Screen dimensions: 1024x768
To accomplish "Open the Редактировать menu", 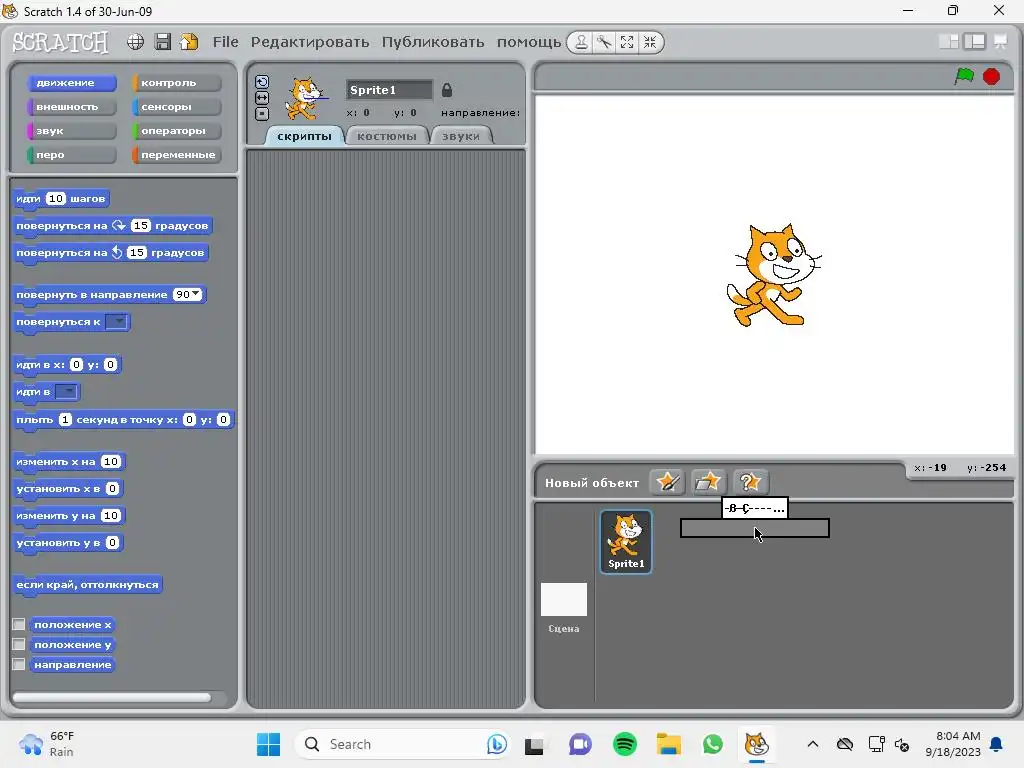I will point(310,42).
